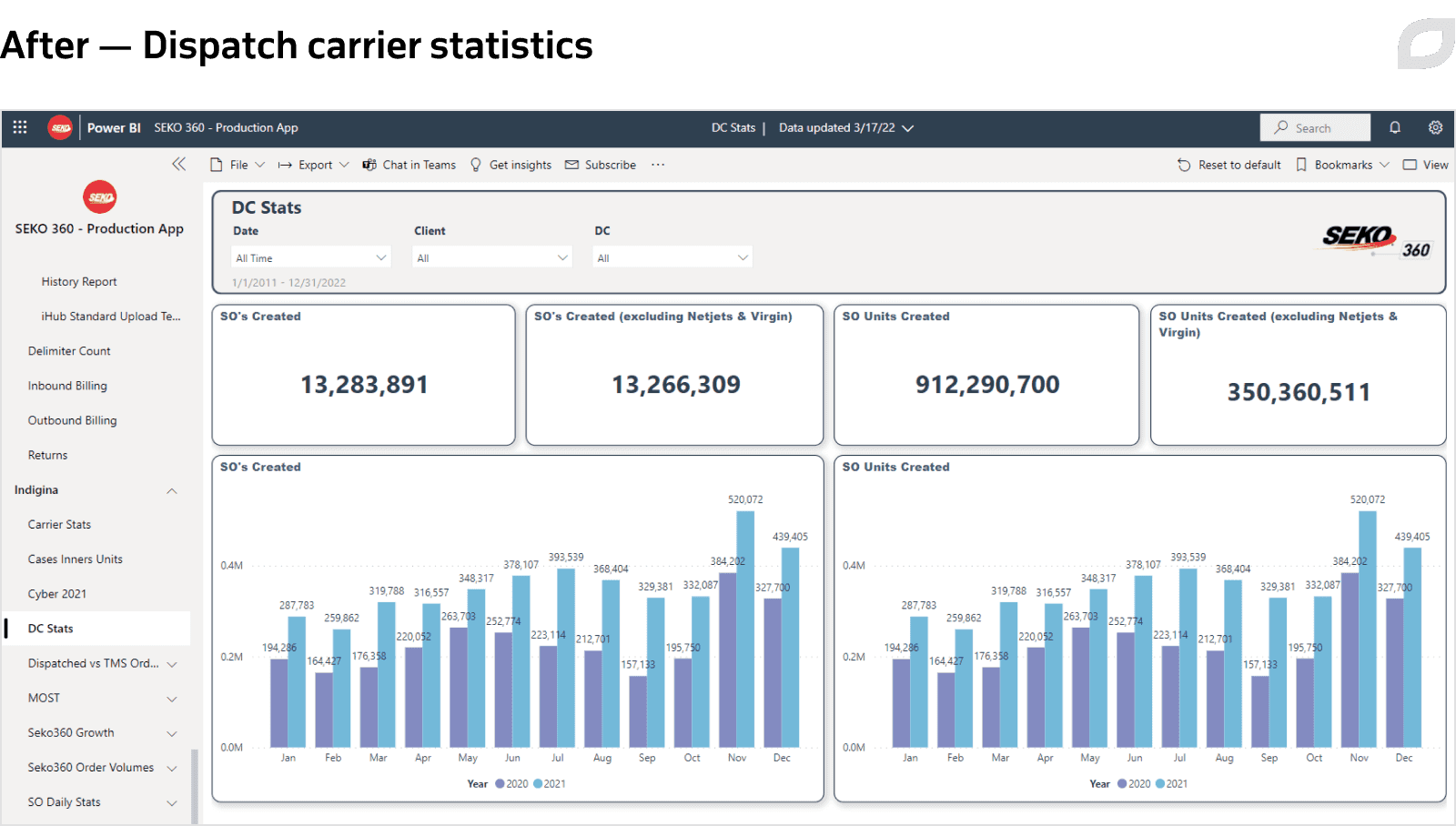The width and height of the screenshot is (1456, 826).
Task: Click the SEKO 360 logo in report header
Action: (1377, 241)
